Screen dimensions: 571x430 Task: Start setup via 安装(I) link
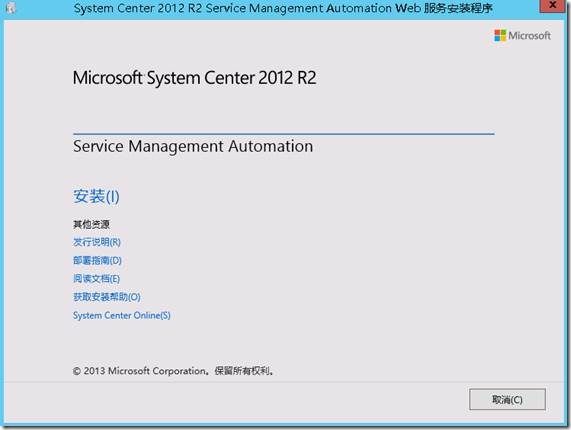96,197
